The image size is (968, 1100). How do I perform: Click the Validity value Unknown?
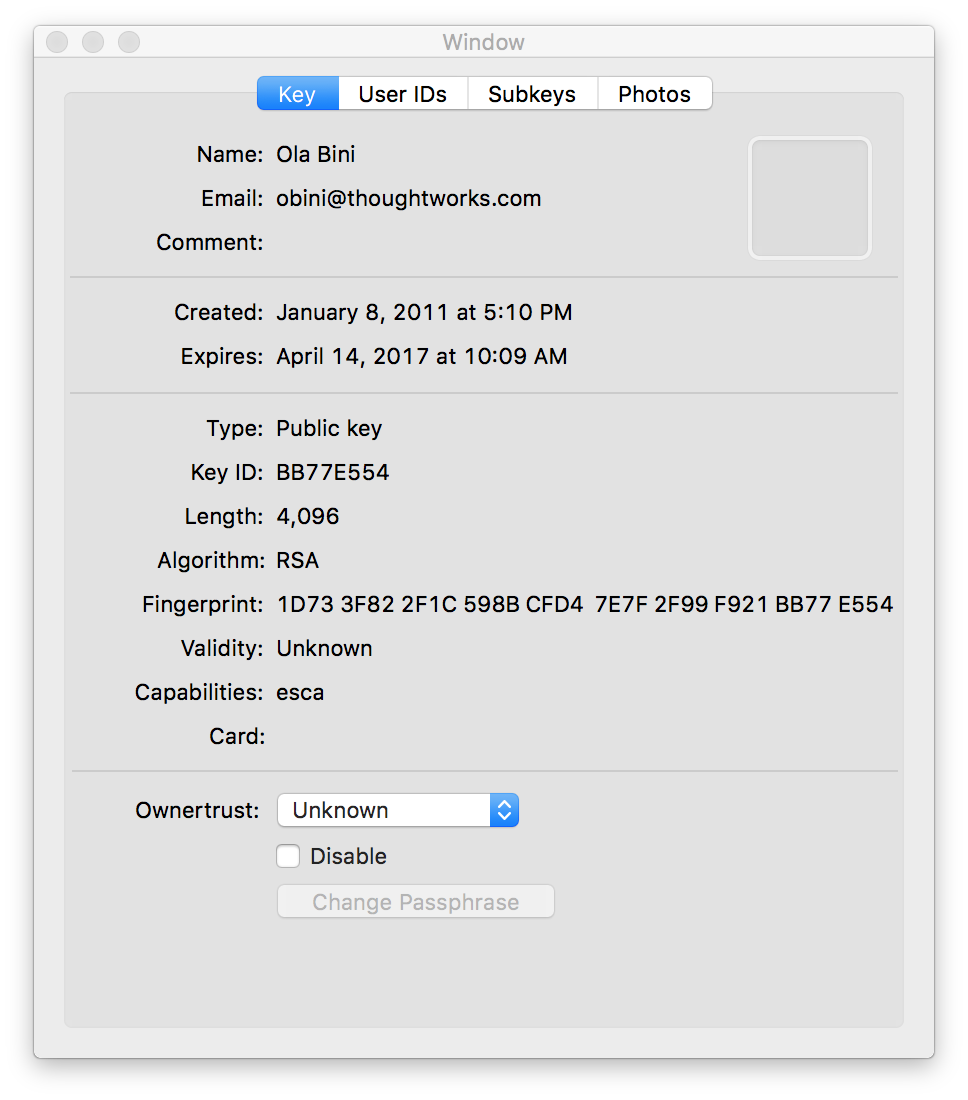click(x=324, y=649)
